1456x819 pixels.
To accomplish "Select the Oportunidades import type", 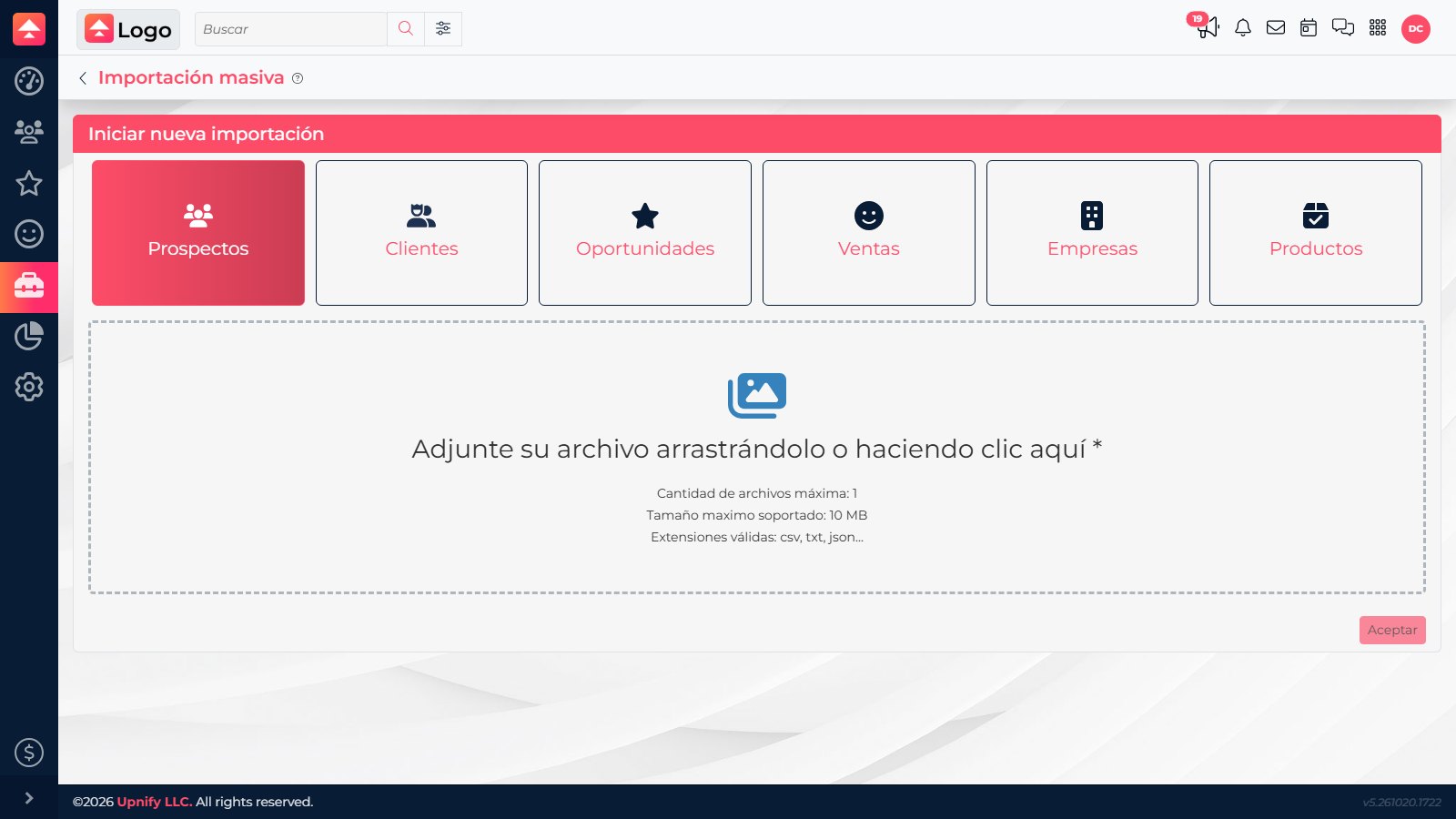I will click(645, 233).
